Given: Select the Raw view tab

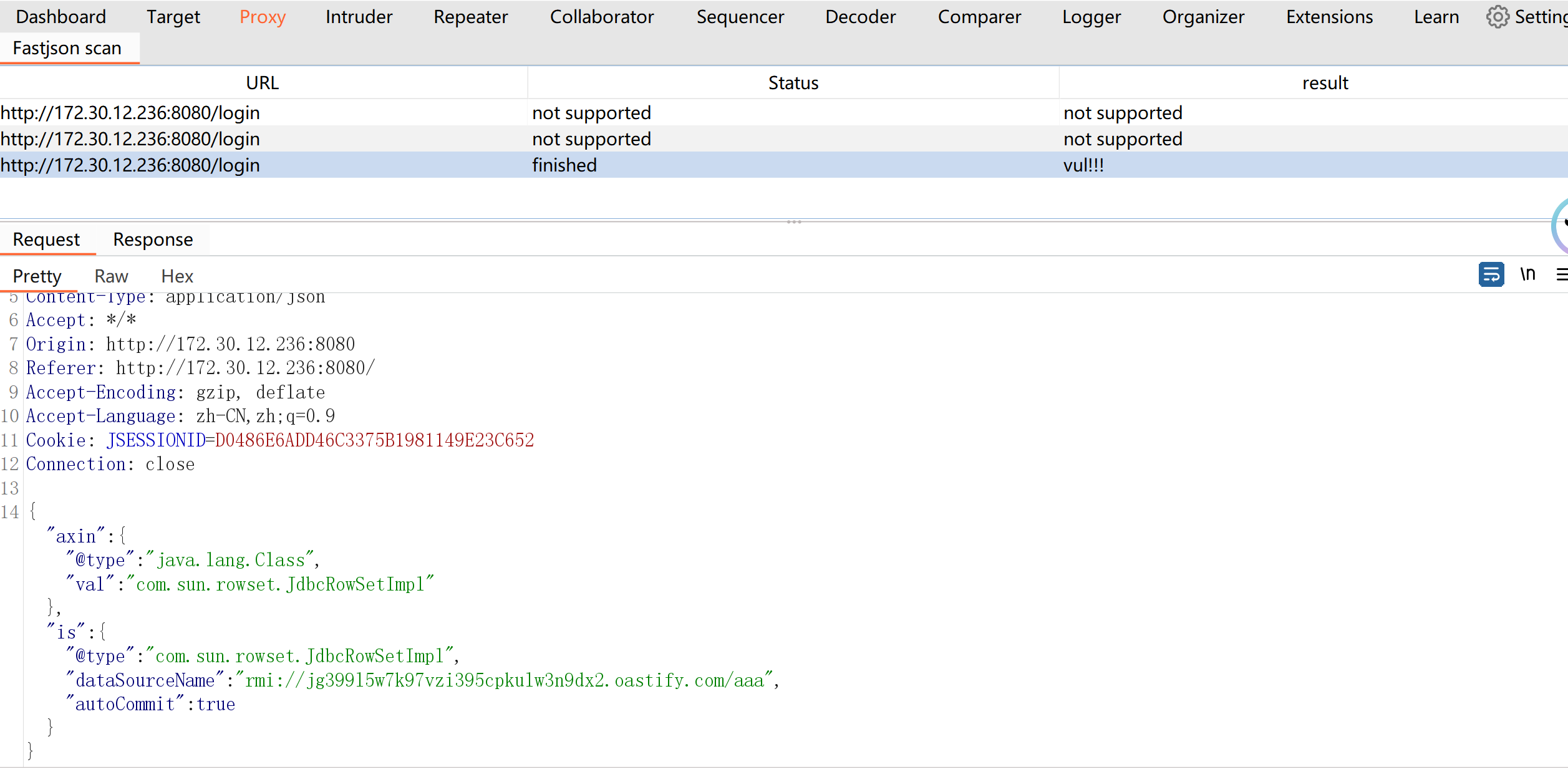Looking at the screenshot, I should pos(112,276).
